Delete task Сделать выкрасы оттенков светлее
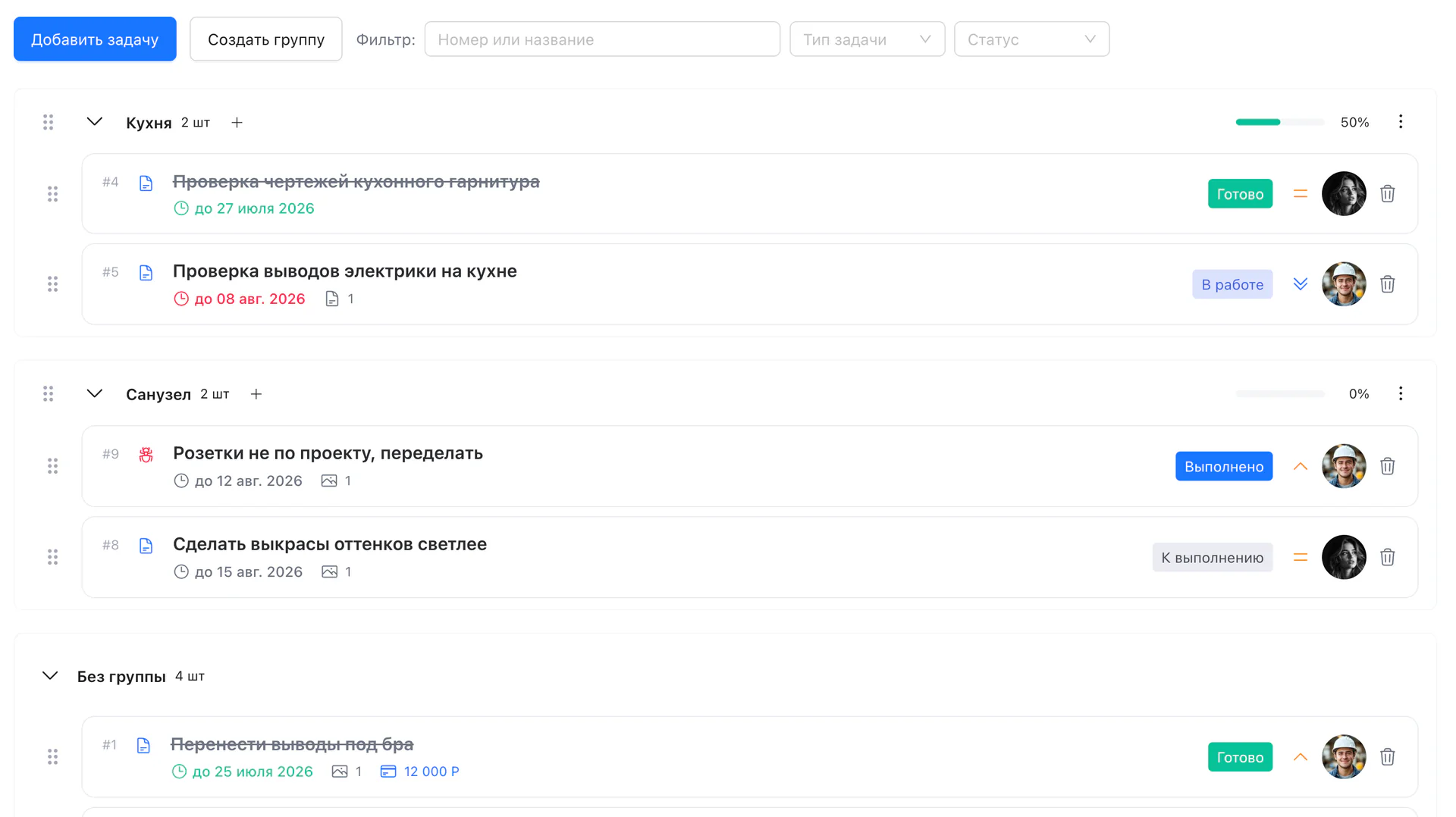The width and height of the screenshot is (1456, 817). [x=1388, y=557]
